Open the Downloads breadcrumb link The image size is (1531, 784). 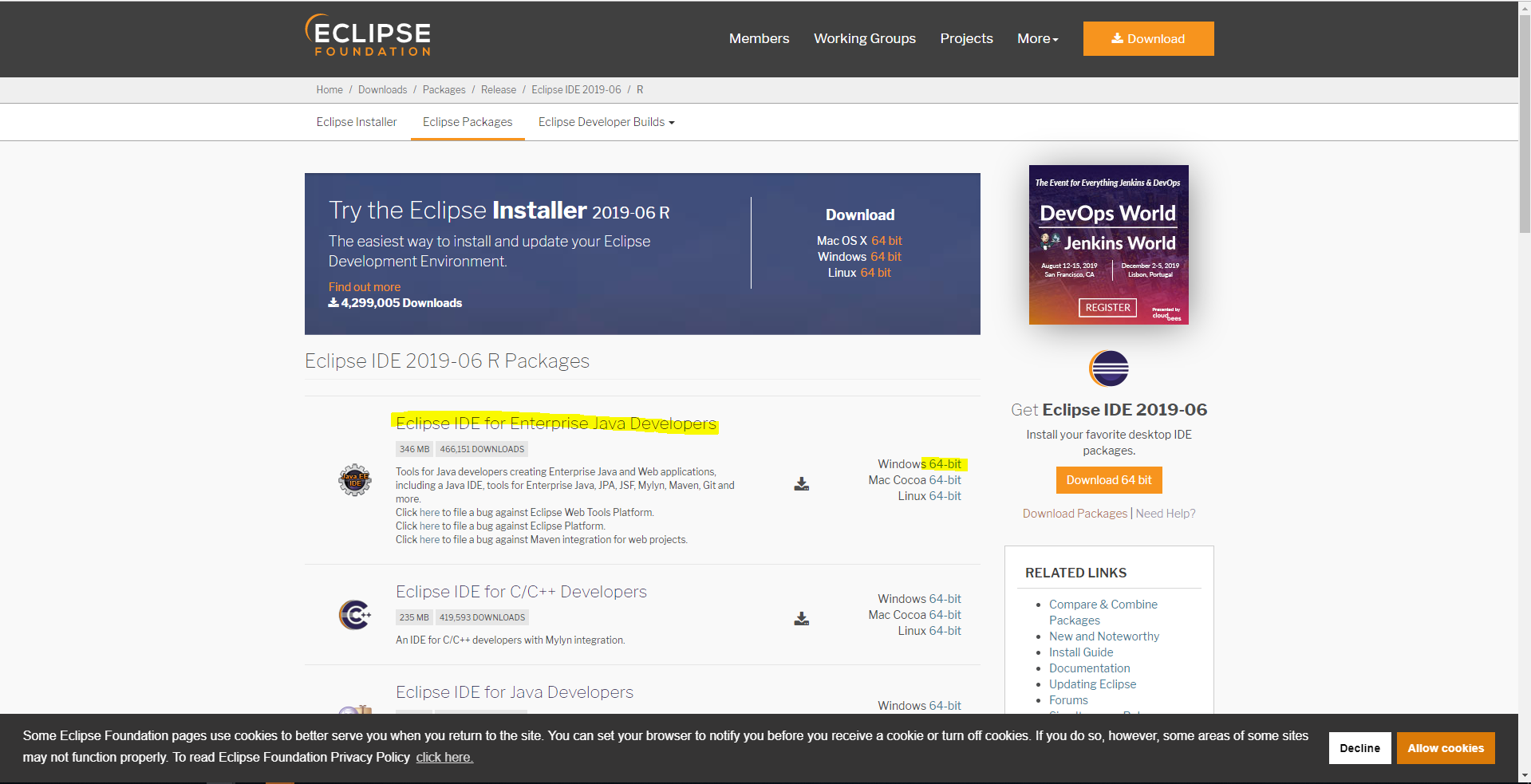point(382,90)
